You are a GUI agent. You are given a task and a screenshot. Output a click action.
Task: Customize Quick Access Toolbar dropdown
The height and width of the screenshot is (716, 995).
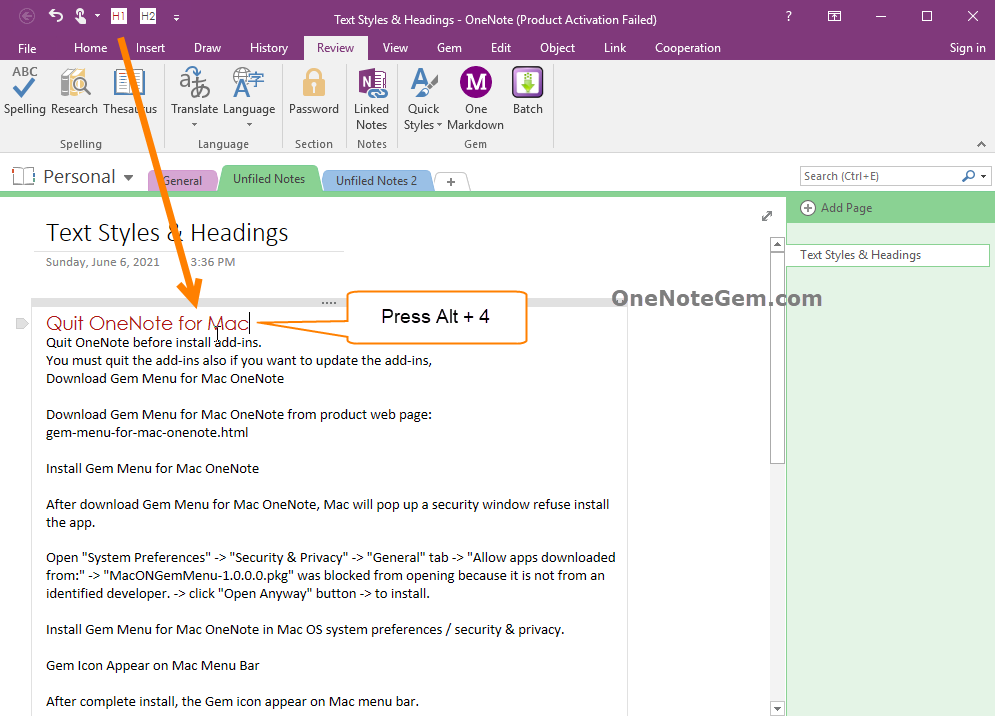point(176,18)
